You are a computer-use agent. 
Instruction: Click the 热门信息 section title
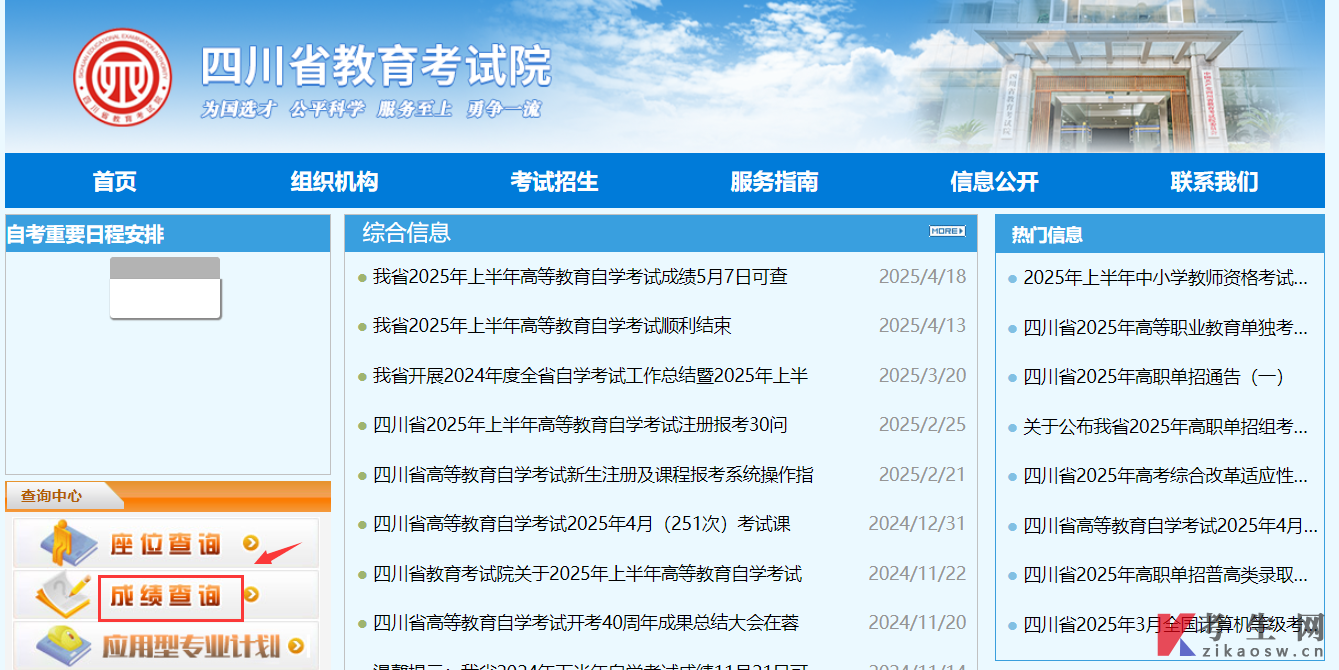pos(1047,235)
